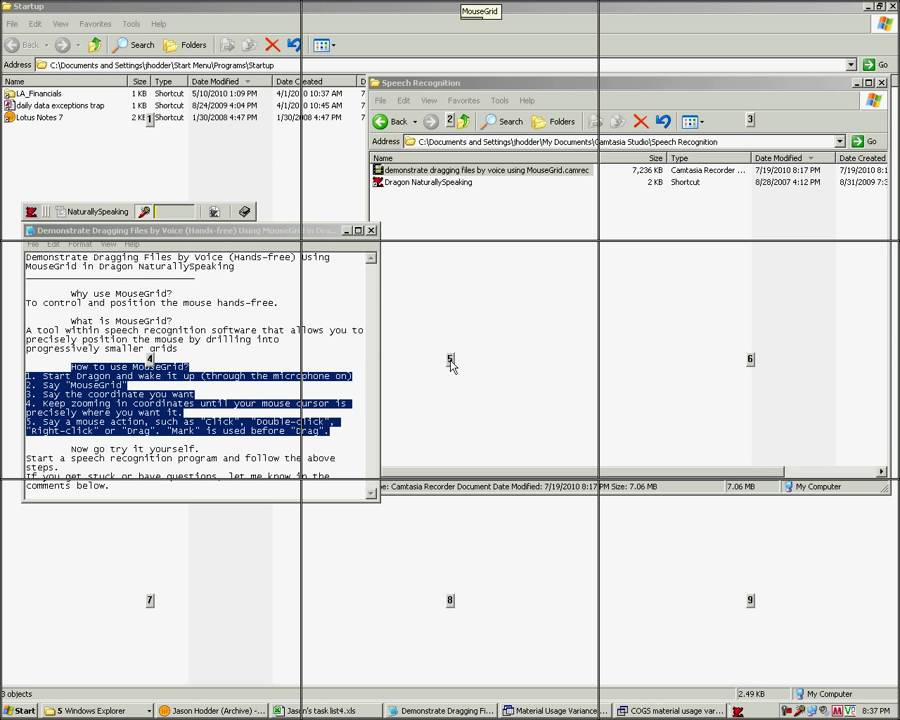The width and height of the screenshot is (900, 720).
Task: Open Edit menu in Speech Recognition window
Action: tap(404, 100)
